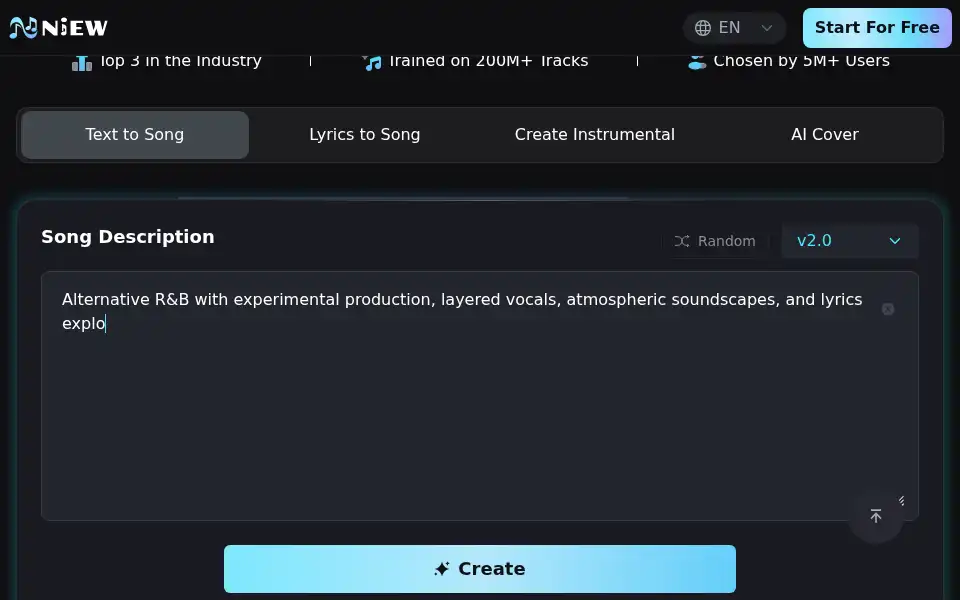Open the EN language dropdown
Screen dimensions: 960x600
pos(734,28)
